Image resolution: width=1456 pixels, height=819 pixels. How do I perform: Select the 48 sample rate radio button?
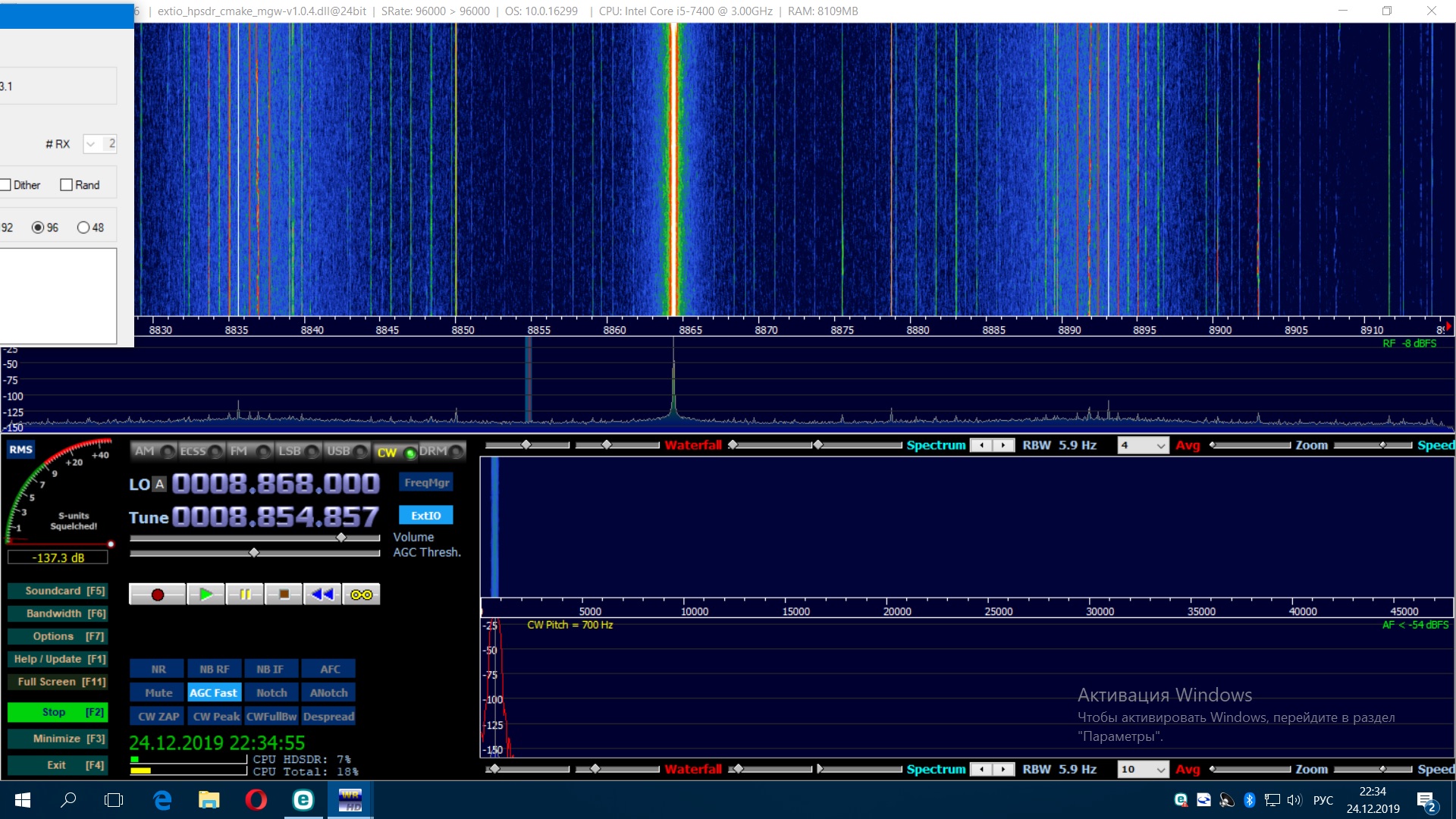coord(83,227)
